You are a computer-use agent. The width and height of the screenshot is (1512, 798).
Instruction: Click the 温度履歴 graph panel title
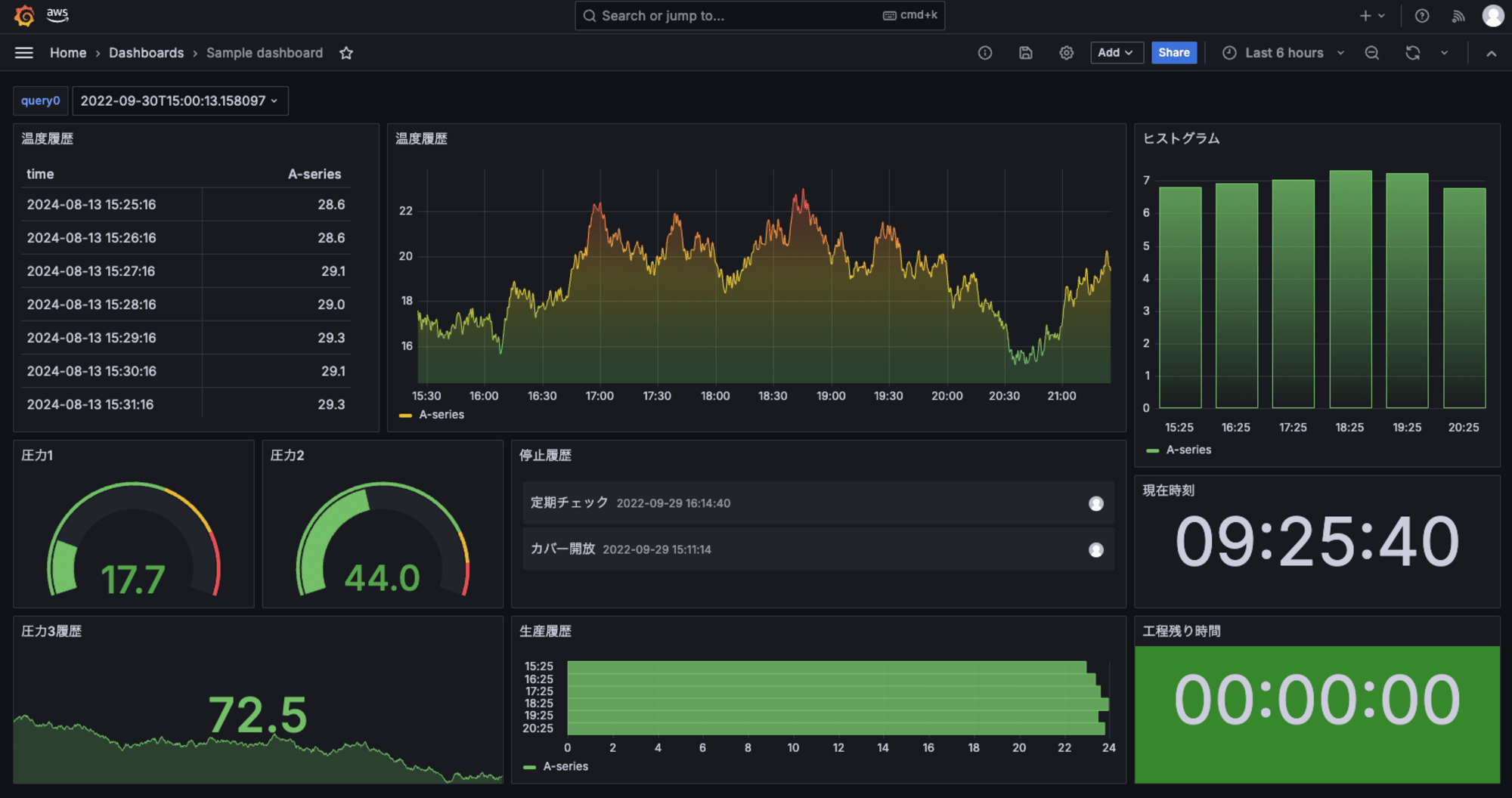tap(422, 138)
